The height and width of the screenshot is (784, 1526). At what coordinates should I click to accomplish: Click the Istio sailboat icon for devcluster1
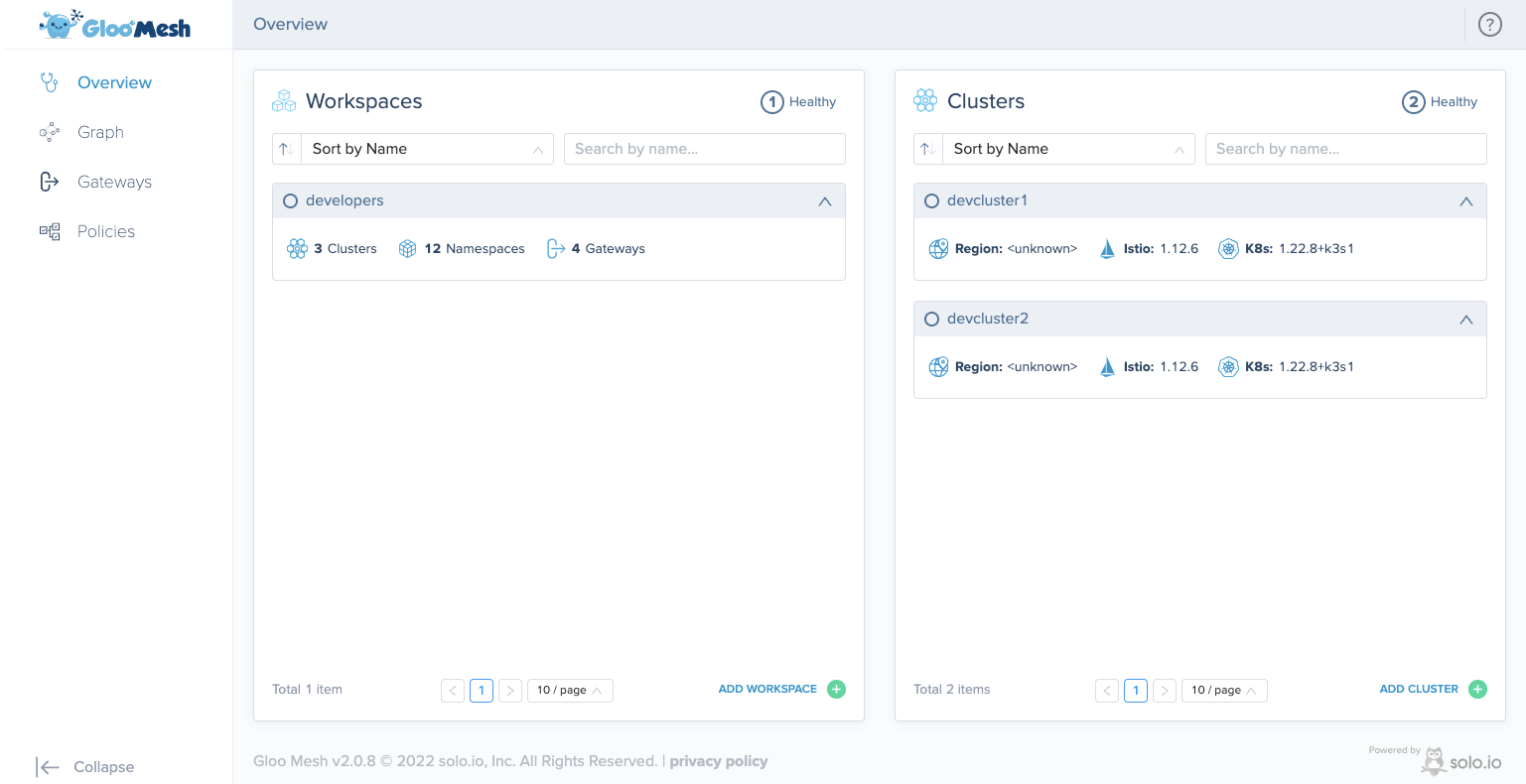click(x=1106, y=248)
